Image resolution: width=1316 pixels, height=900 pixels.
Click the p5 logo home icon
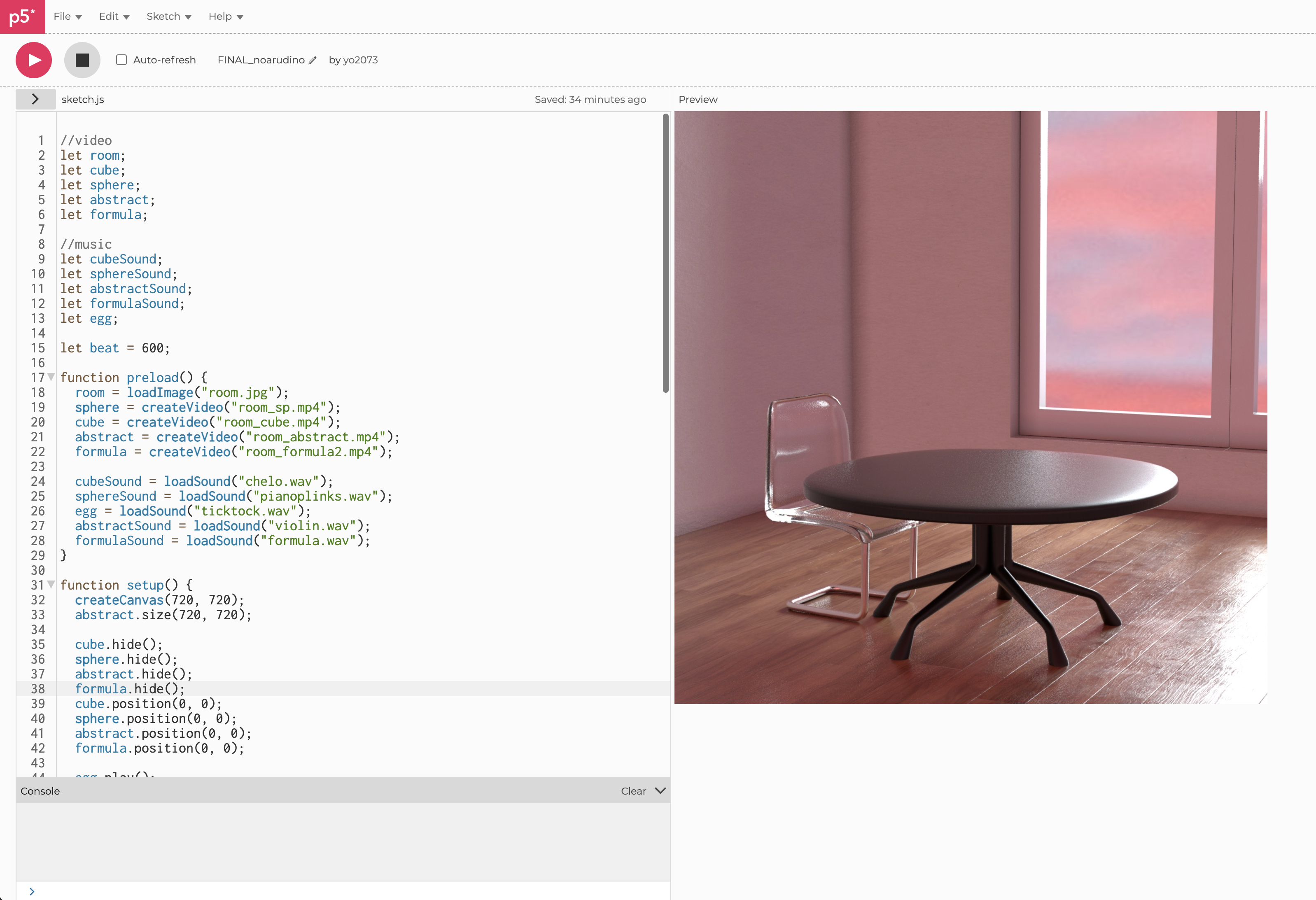[22, 16]
